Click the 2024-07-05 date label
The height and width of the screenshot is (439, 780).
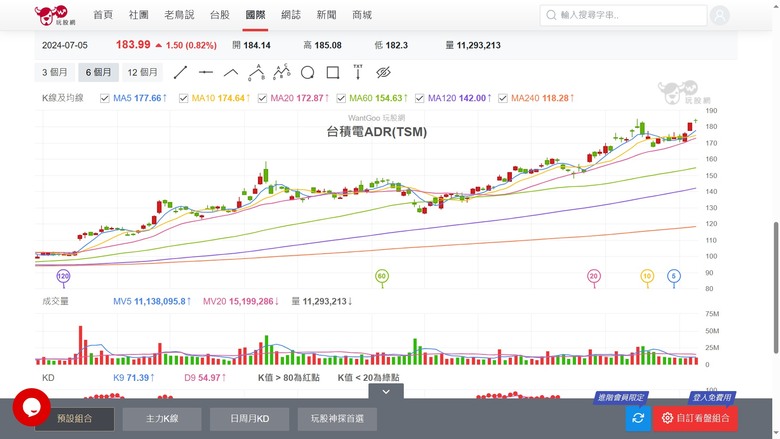(65, 45)
